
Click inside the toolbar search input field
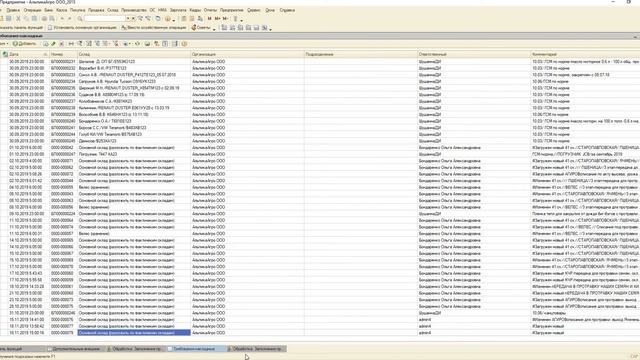tap(104, 18)
